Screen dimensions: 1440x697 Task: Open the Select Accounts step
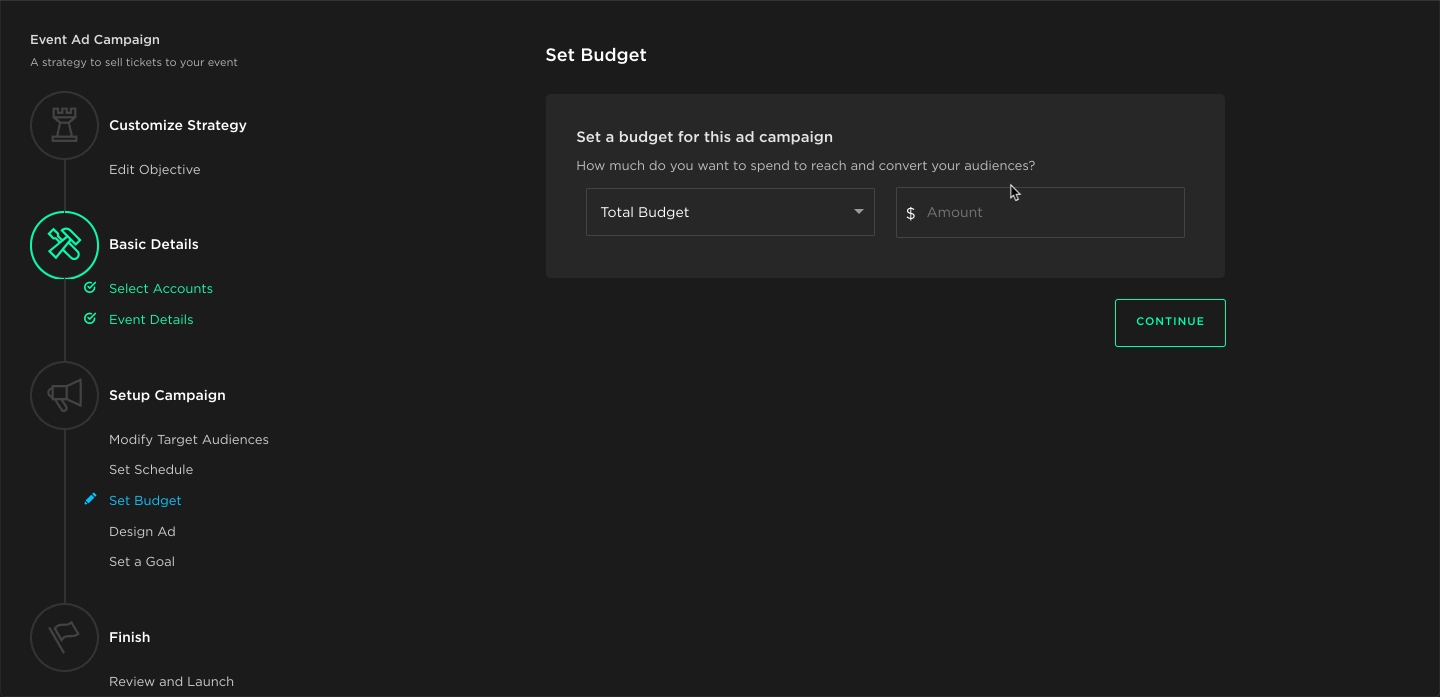pyautogui.click(x=161, y=289)
